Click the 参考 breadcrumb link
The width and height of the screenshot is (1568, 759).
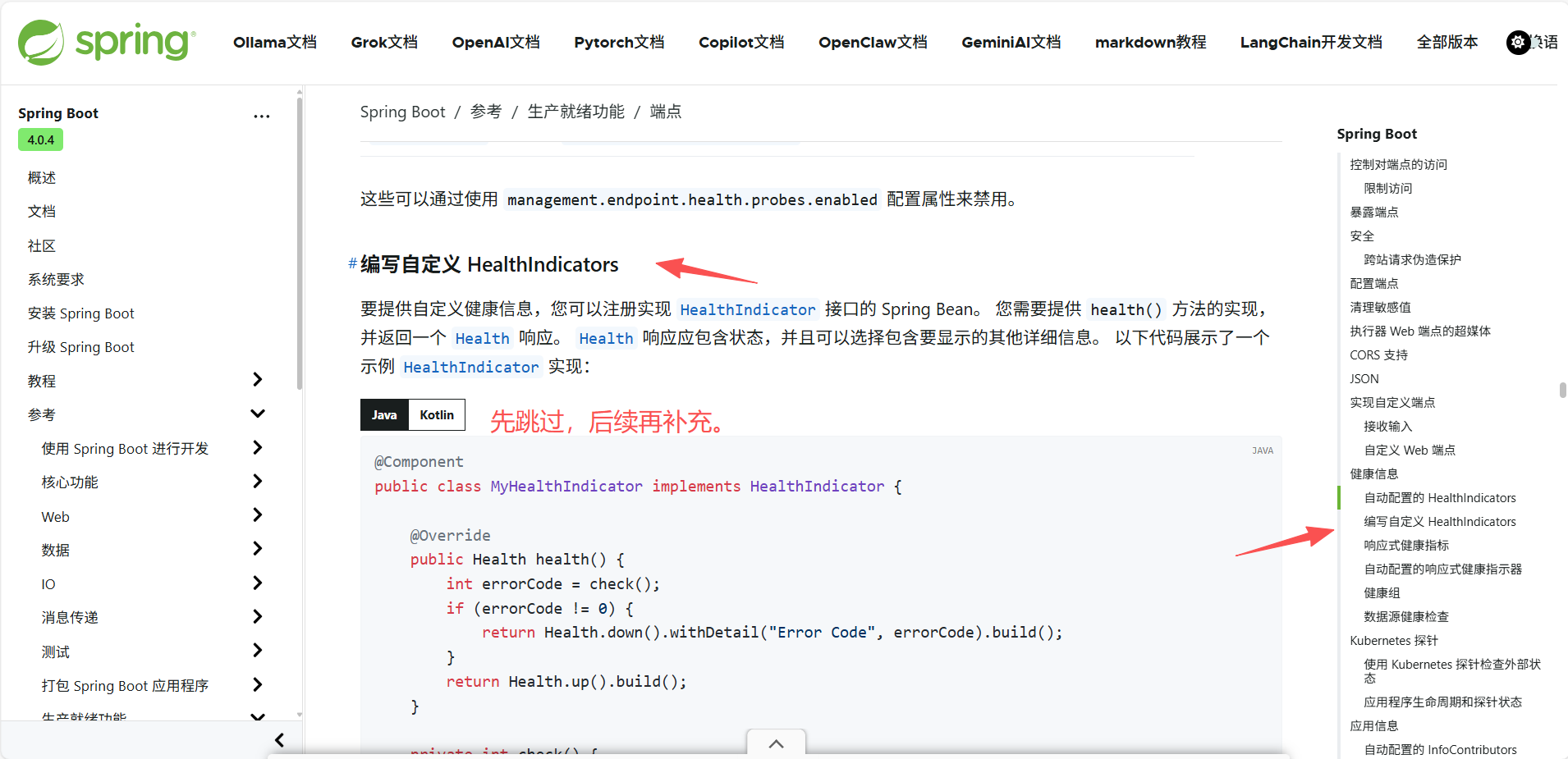click(x=485, y=112)
